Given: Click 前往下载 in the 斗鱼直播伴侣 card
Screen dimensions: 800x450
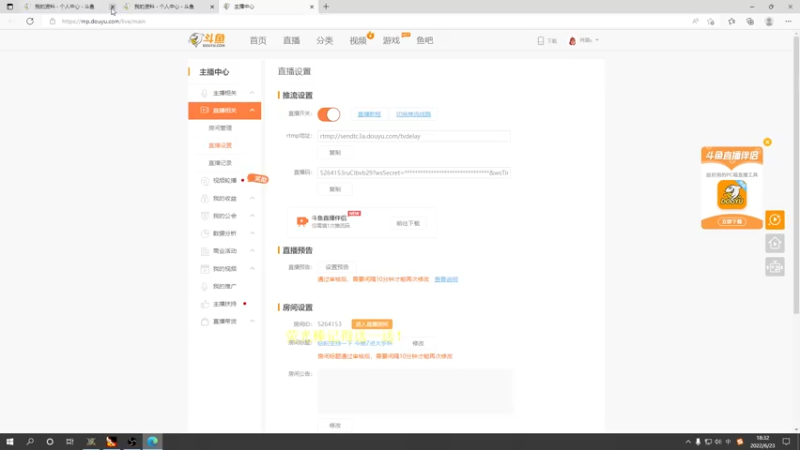Looking at the screenshot, I should [408, 223].
